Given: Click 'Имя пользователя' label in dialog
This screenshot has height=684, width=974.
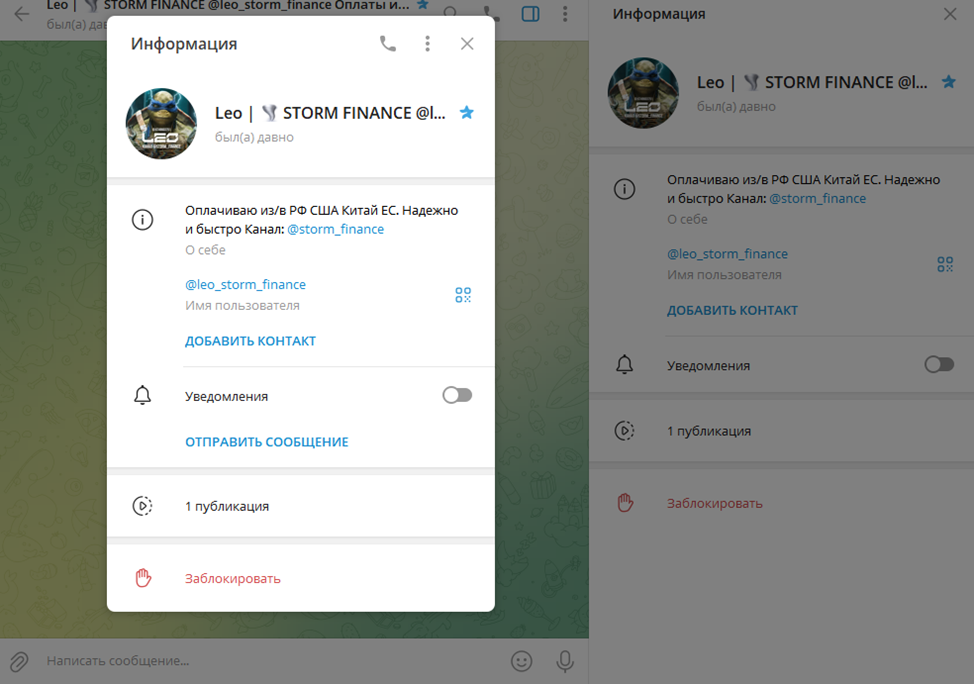Looking at the screenshot, I should click(242, 306).
